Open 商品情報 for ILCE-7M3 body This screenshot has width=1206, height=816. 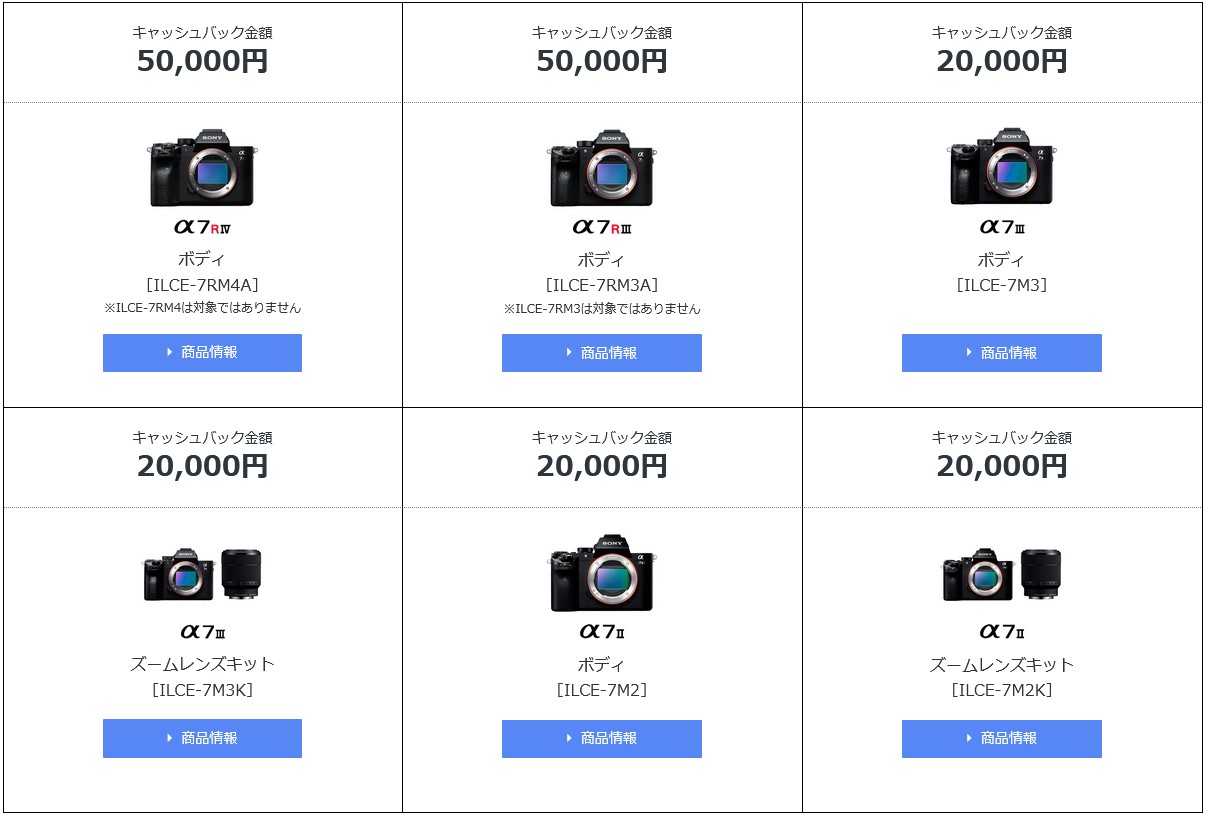pos(1002,353)
